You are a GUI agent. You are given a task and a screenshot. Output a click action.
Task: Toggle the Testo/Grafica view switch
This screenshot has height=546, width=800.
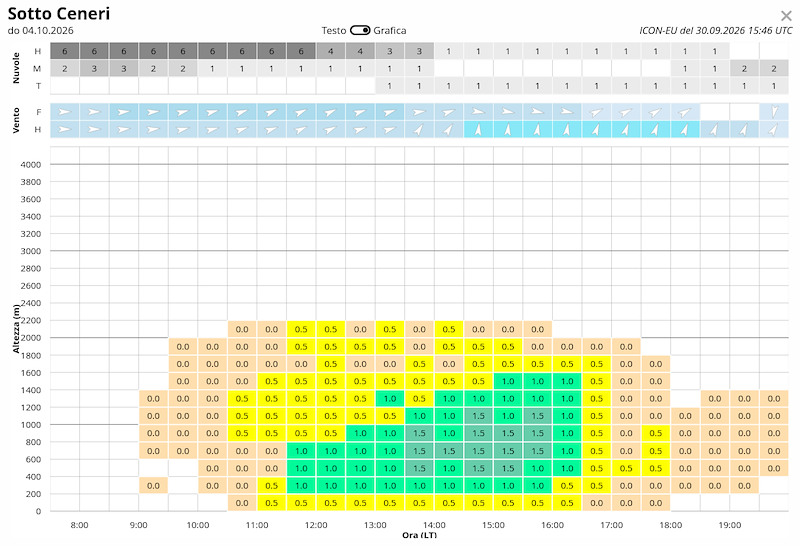[x=360, y=31]
